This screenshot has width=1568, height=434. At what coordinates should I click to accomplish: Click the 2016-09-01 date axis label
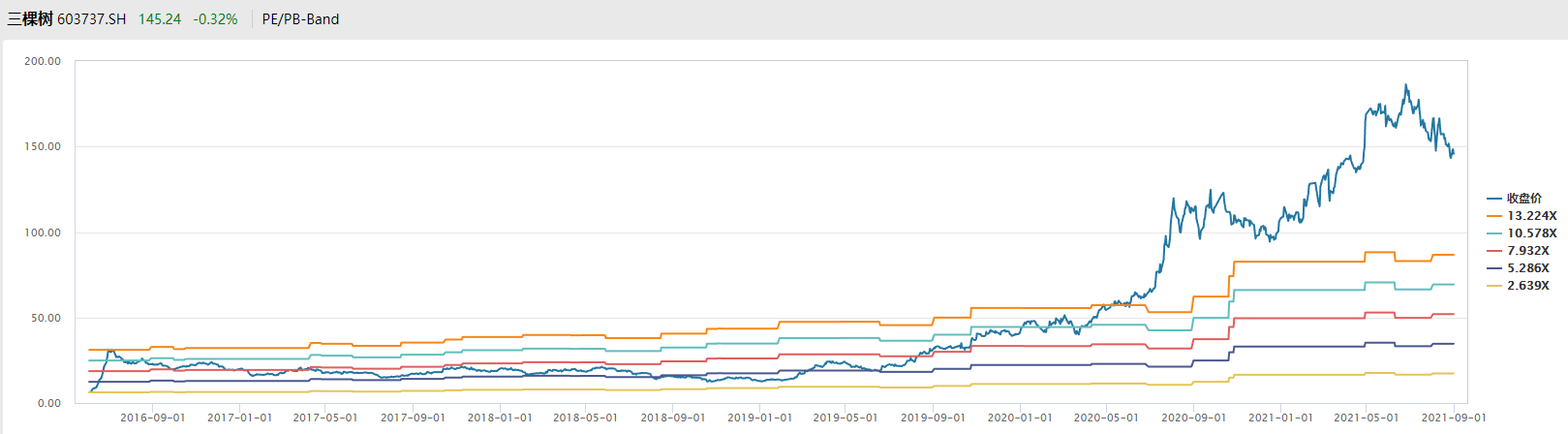153,418
